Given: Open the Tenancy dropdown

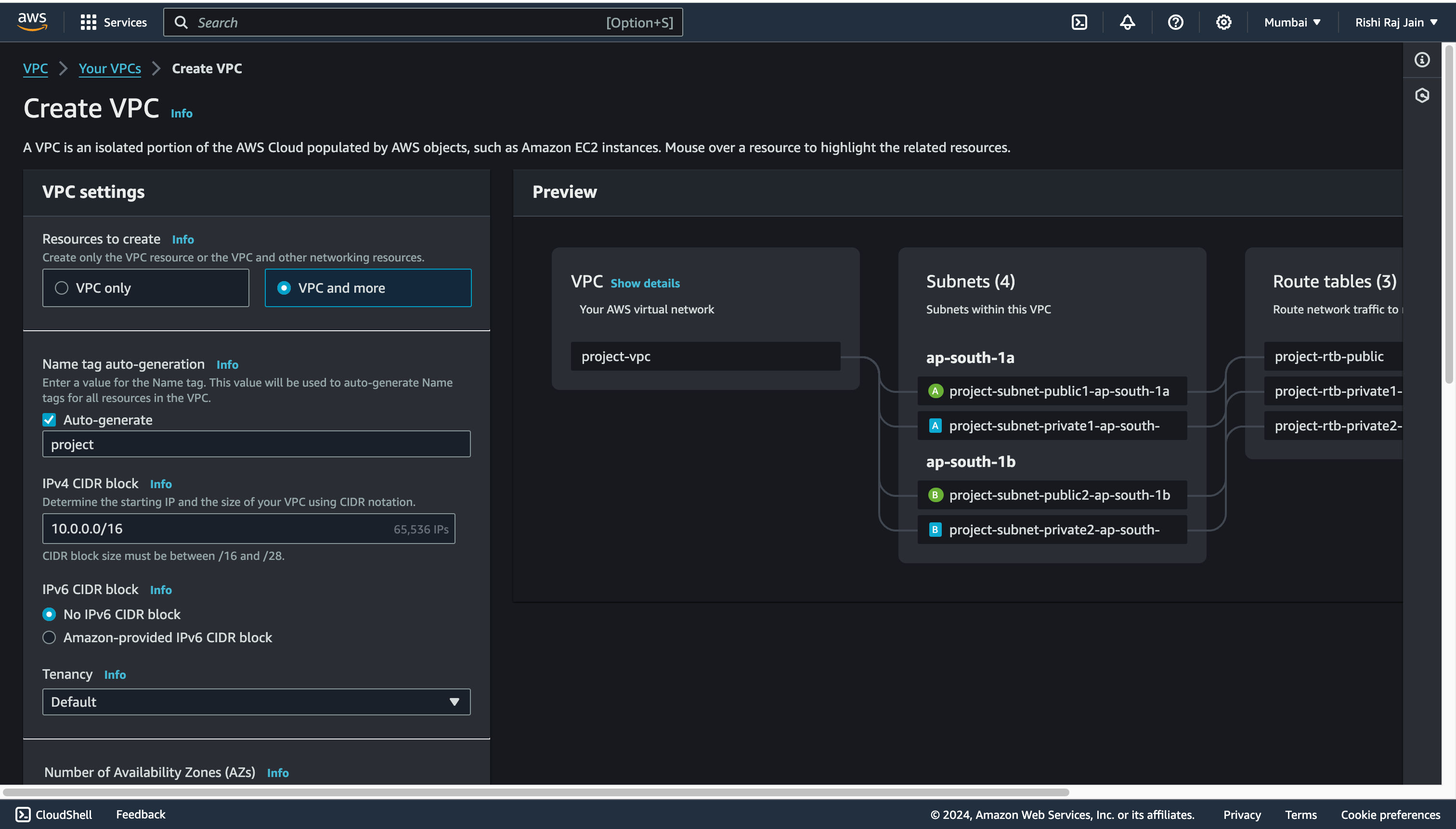Looking at the screenshot, I should coord(256,702).
